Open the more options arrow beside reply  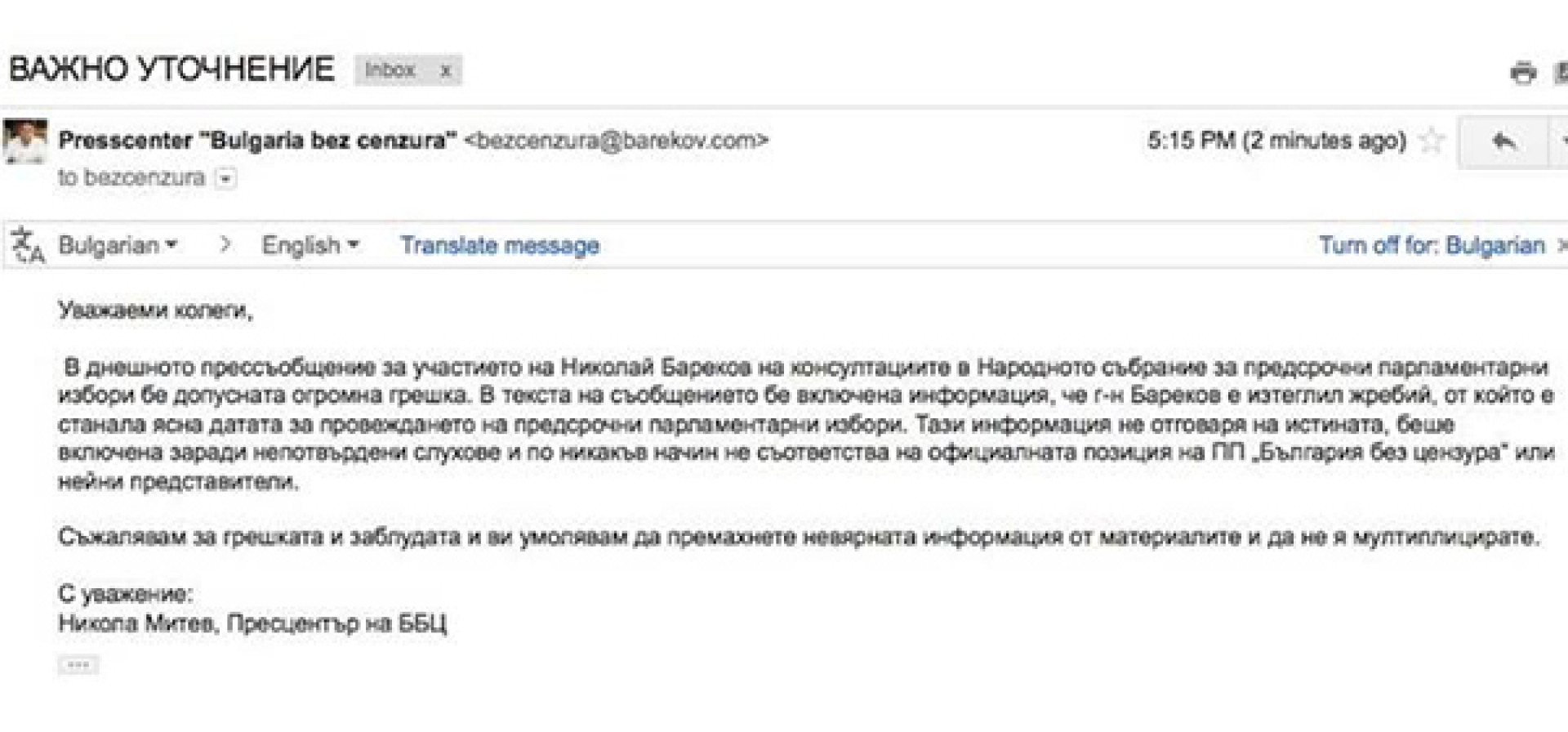(1561, 141)
